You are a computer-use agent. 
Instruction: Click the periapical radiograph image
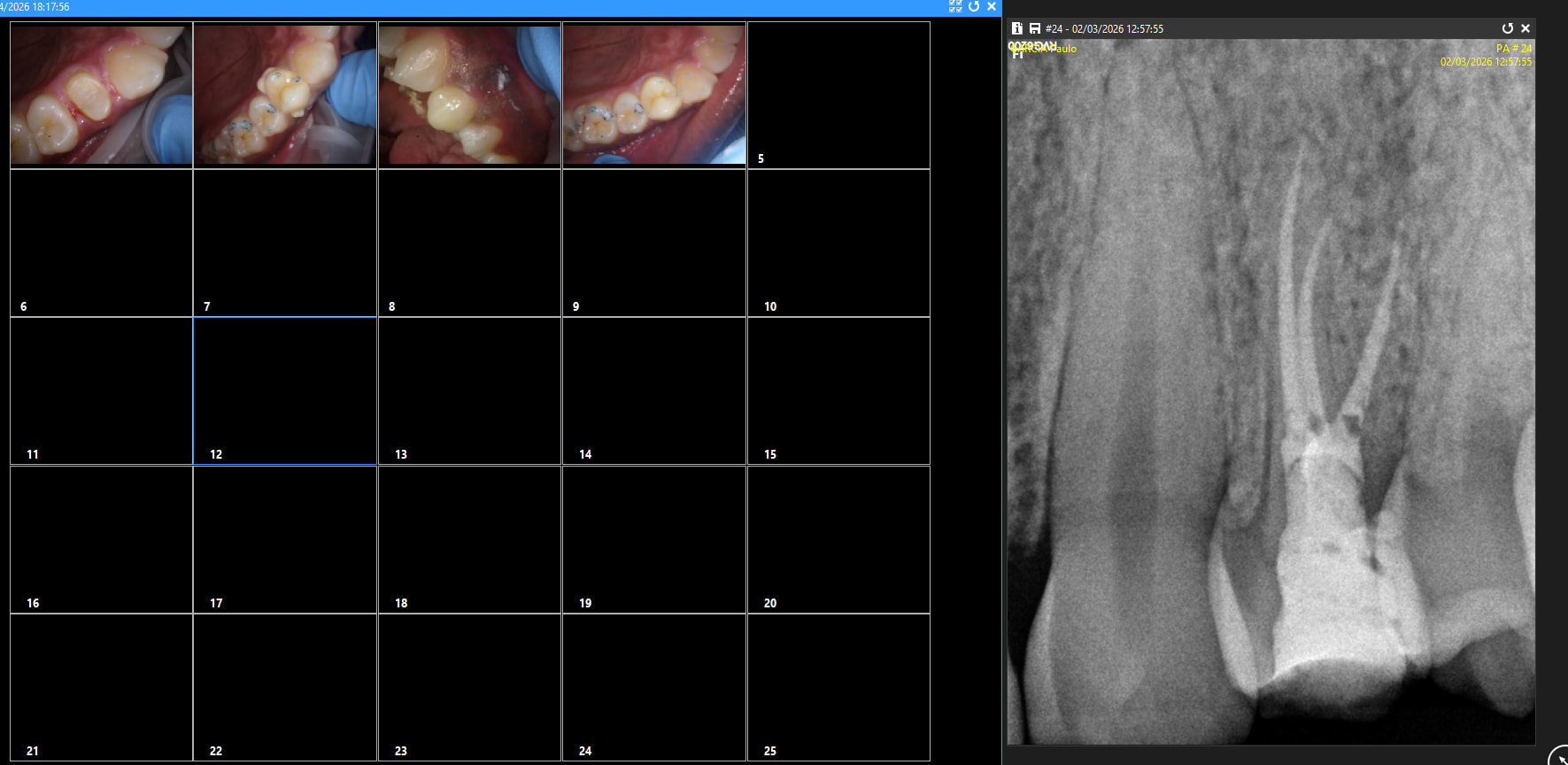(1271, 391)
